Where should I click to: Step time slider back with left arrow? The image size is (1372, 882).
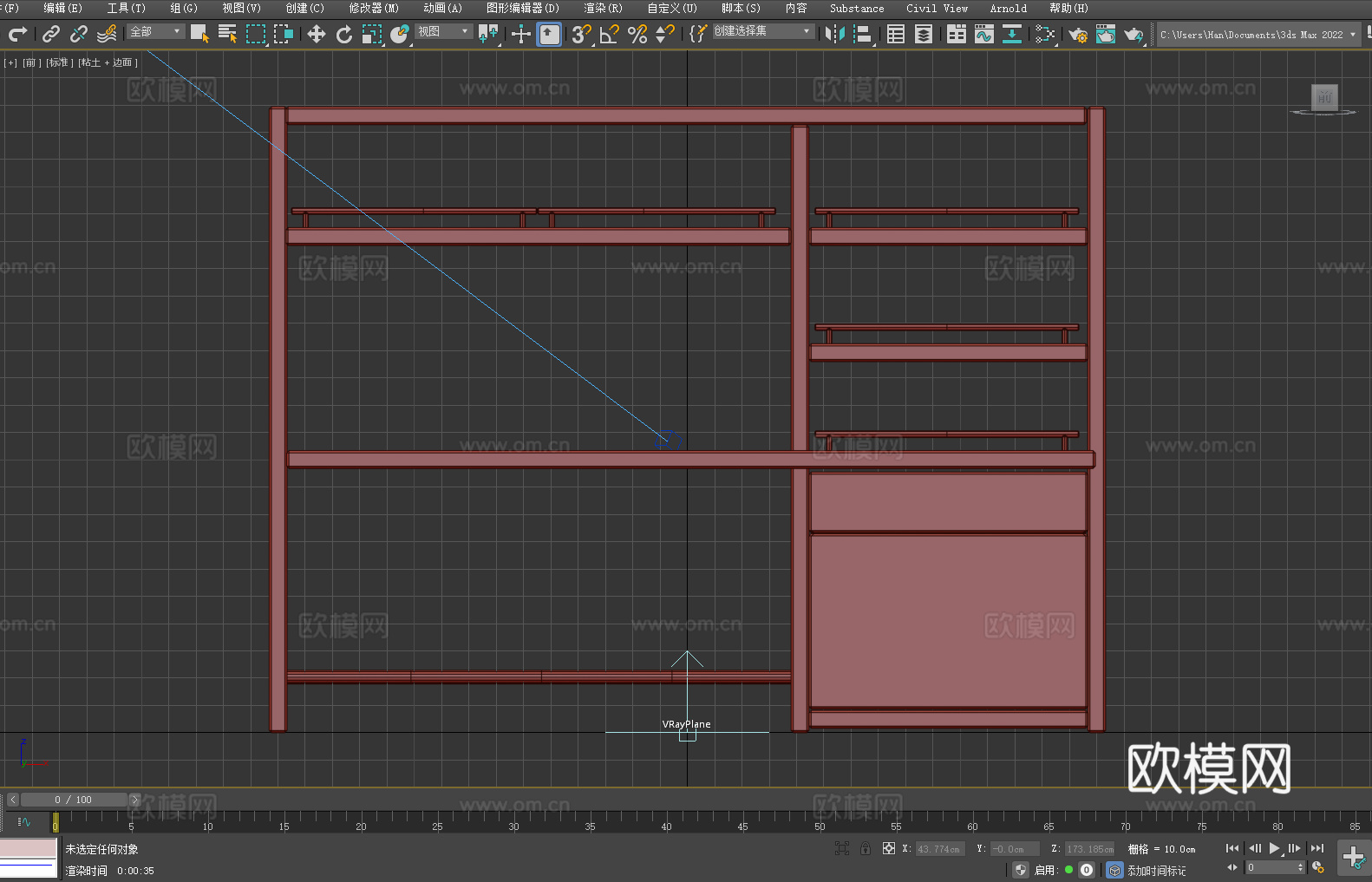[12, 800]
